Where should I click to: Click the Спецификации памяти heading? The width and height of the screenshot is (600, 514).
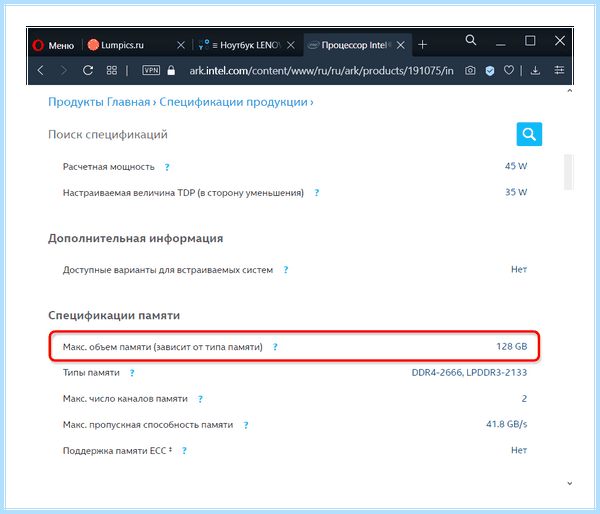click(x=114, y=315)
